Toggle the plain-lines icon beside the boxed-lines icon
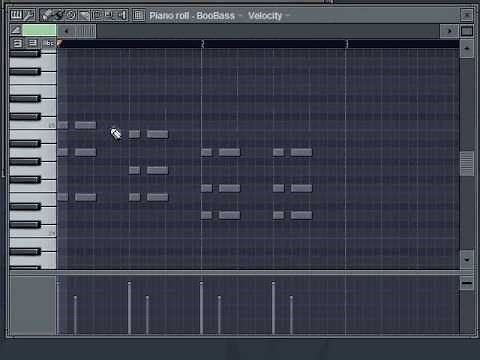The image size is (480, 360). tap(33, 43)
